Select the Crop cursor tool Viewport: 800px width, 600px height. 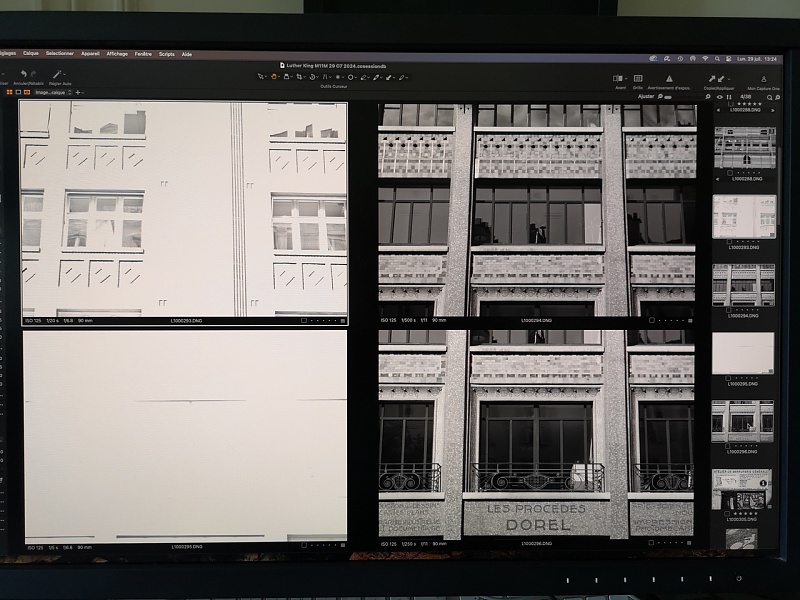tap(299, 76)
